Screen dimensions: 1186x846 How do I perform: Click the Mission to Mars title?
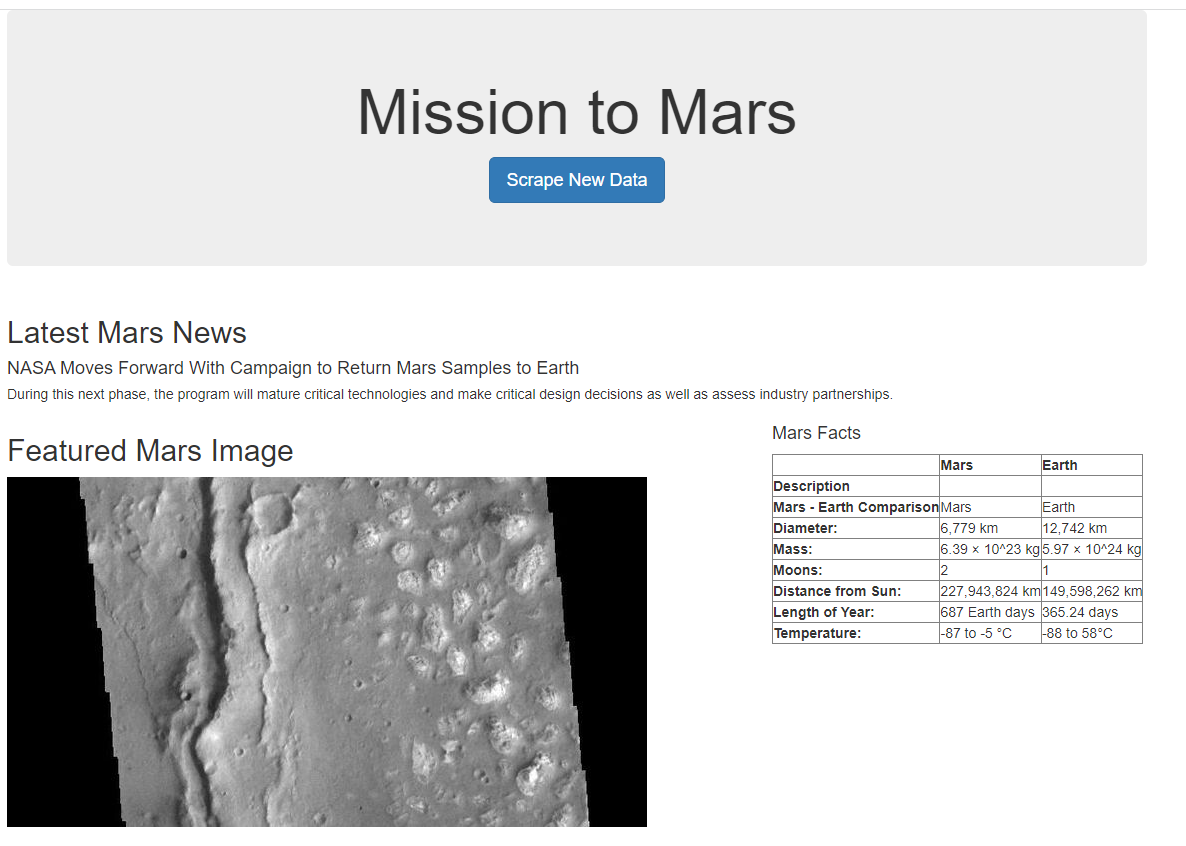pyautogui.click(x=577, y=112)
